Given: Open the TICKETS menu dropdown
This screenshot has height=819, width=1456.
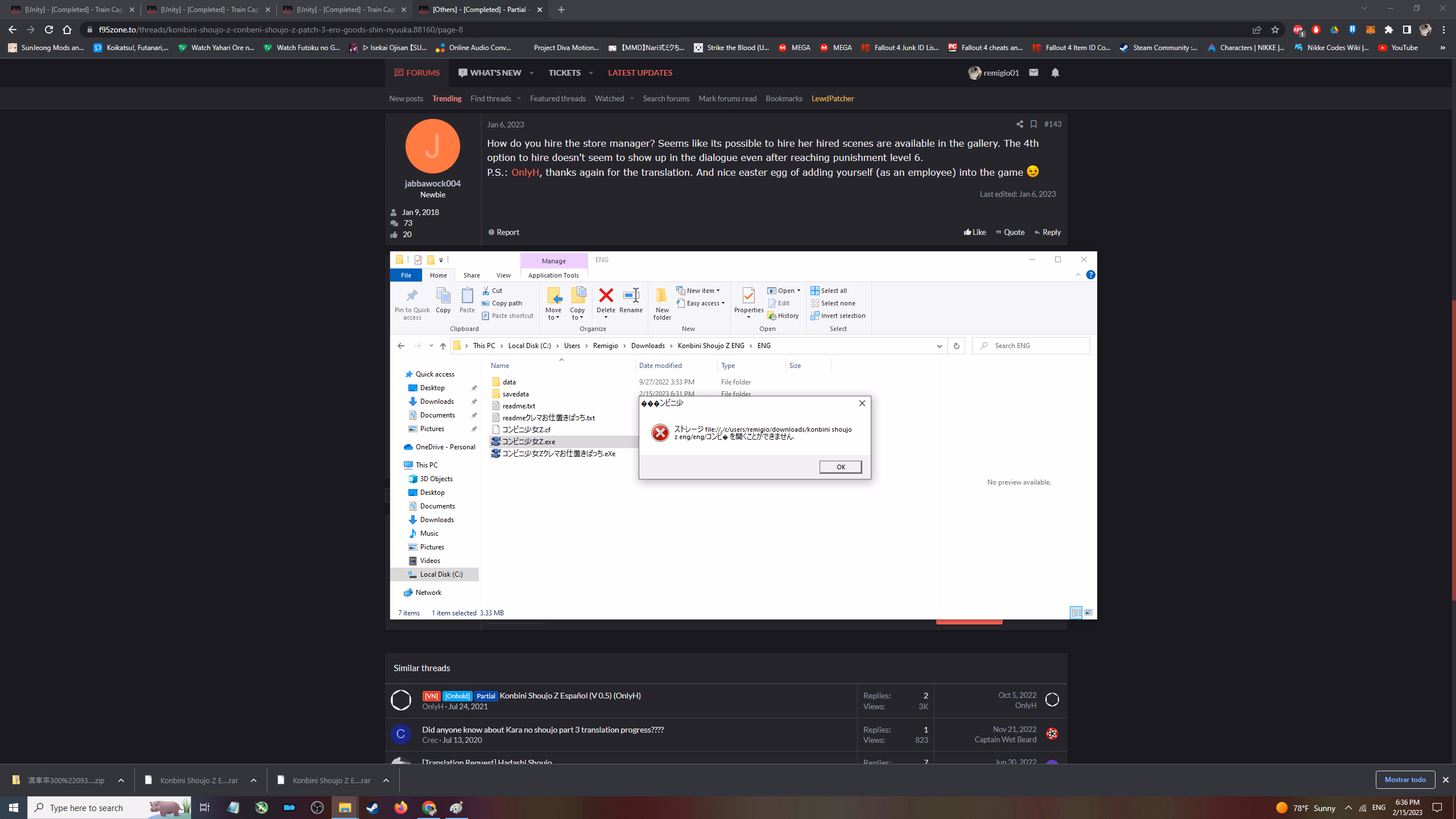Looking at the screenshot, I should tap(591, 73).
